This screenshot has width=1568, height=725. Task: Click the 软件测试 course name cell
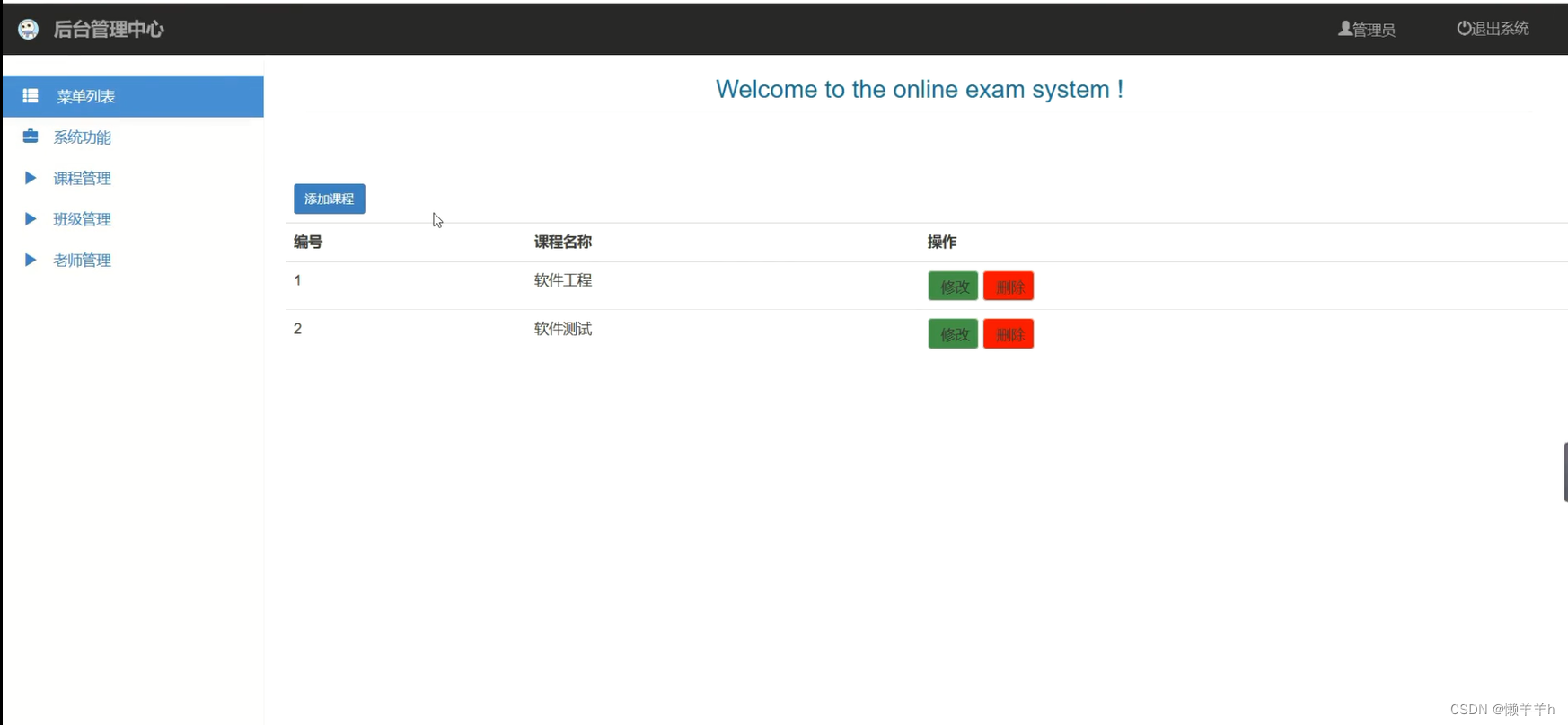point(563,329)
